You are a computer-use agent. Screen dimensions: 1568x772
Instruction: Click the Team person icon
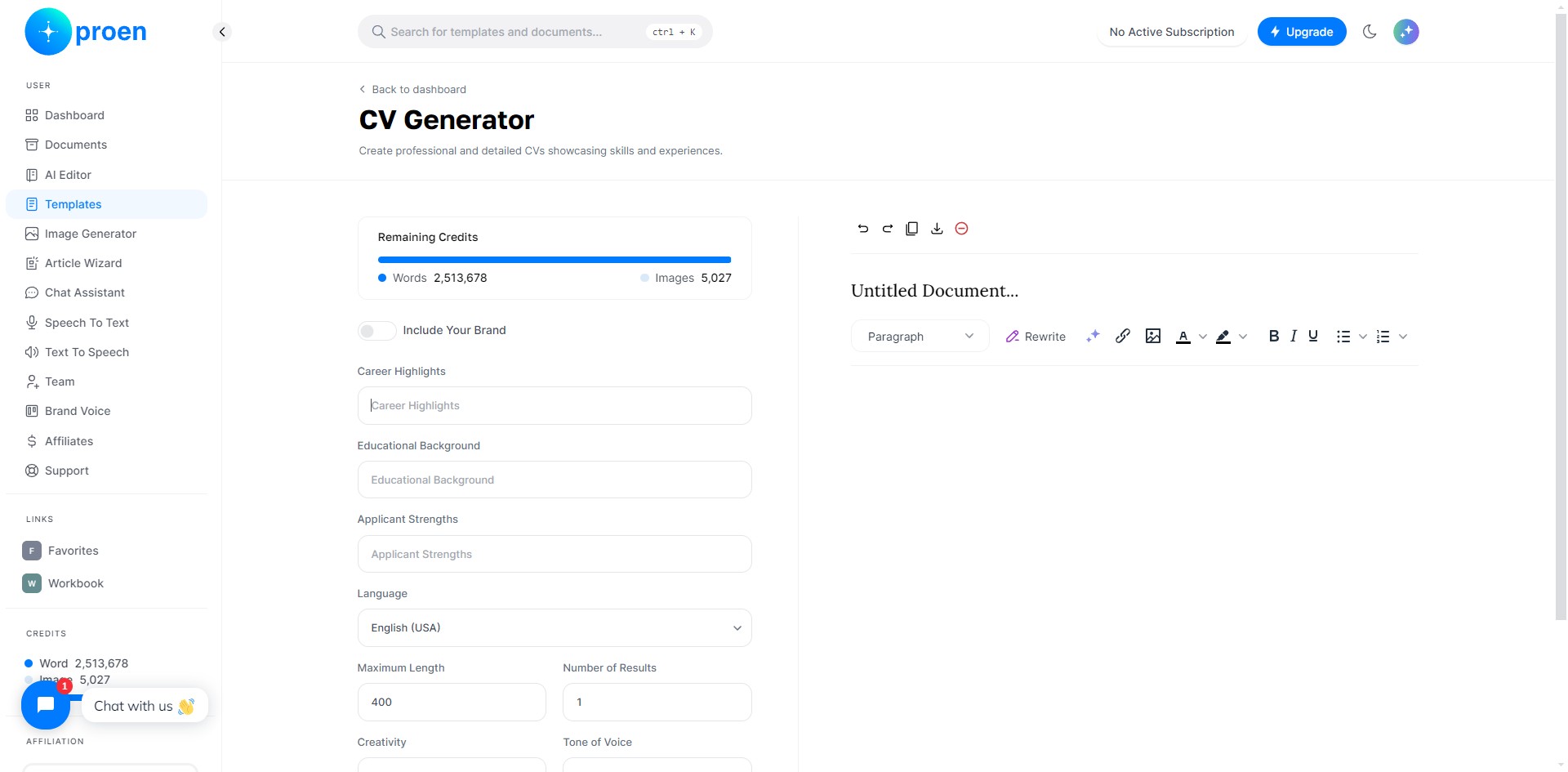click(32, 382)
